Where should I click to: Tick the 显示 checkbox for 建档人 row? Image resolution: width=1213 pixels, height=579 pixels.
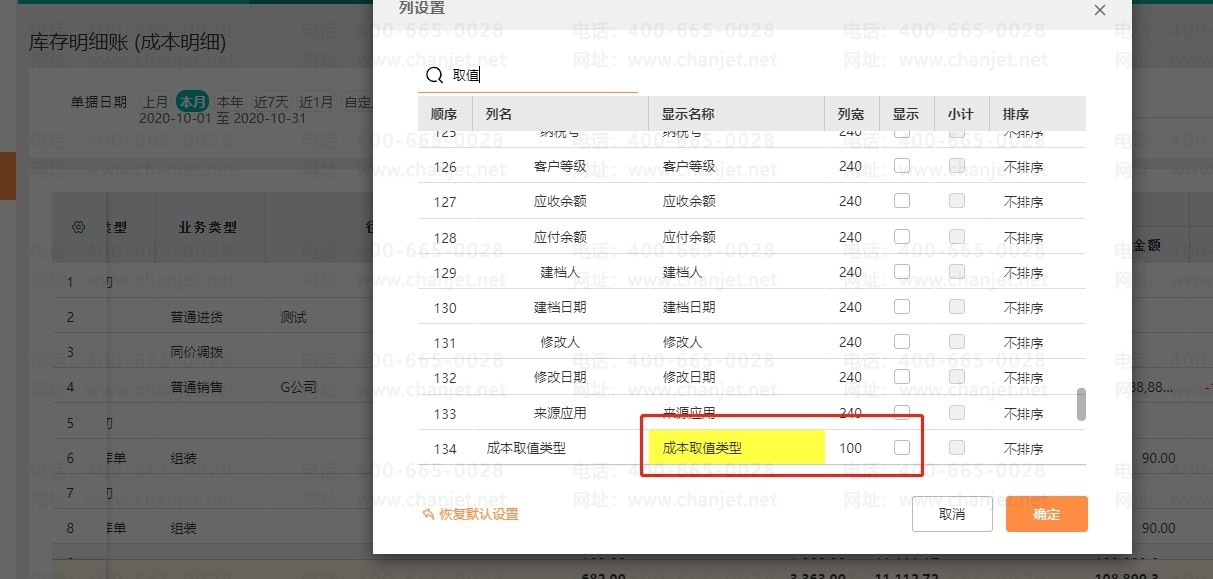point(902,272)
